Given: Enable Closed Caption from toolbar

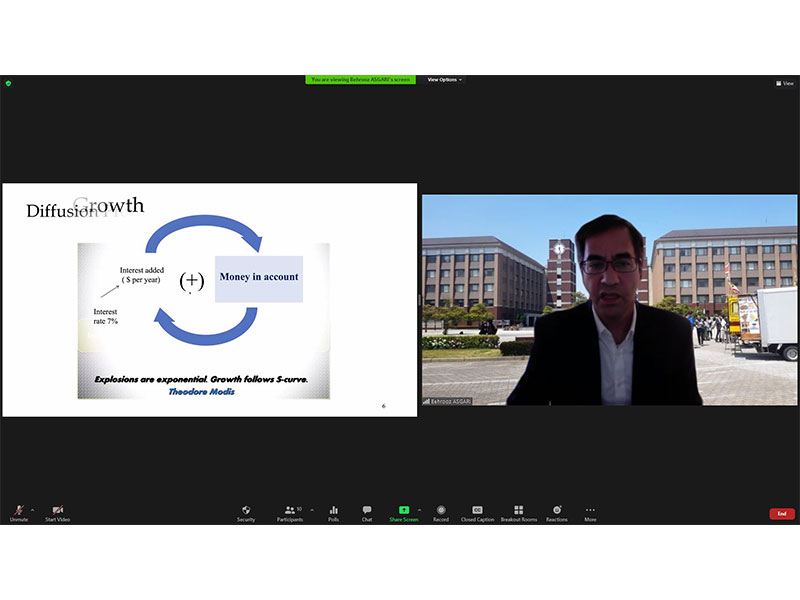Looking at the screenshot, I should coord(477,511).
